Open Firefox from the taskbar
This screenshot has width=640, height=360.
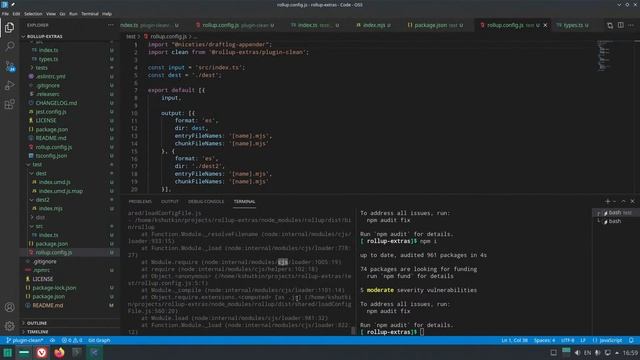point(59,353)
